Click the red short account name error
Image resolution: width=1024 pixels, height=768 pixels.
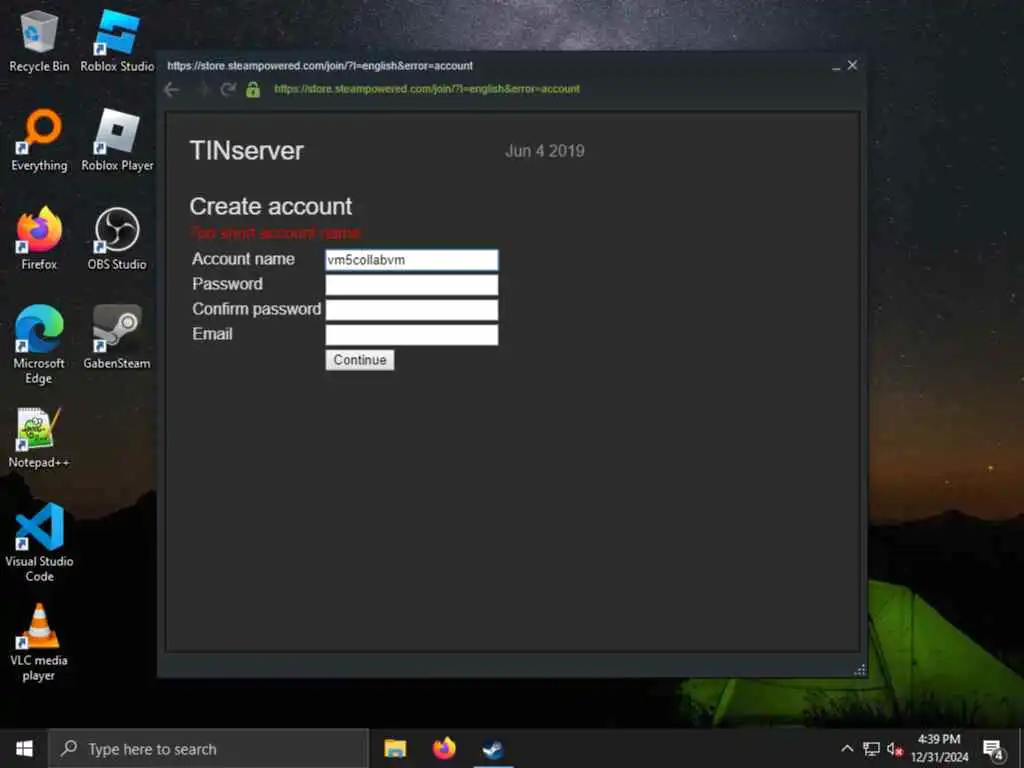pos(275,233)
